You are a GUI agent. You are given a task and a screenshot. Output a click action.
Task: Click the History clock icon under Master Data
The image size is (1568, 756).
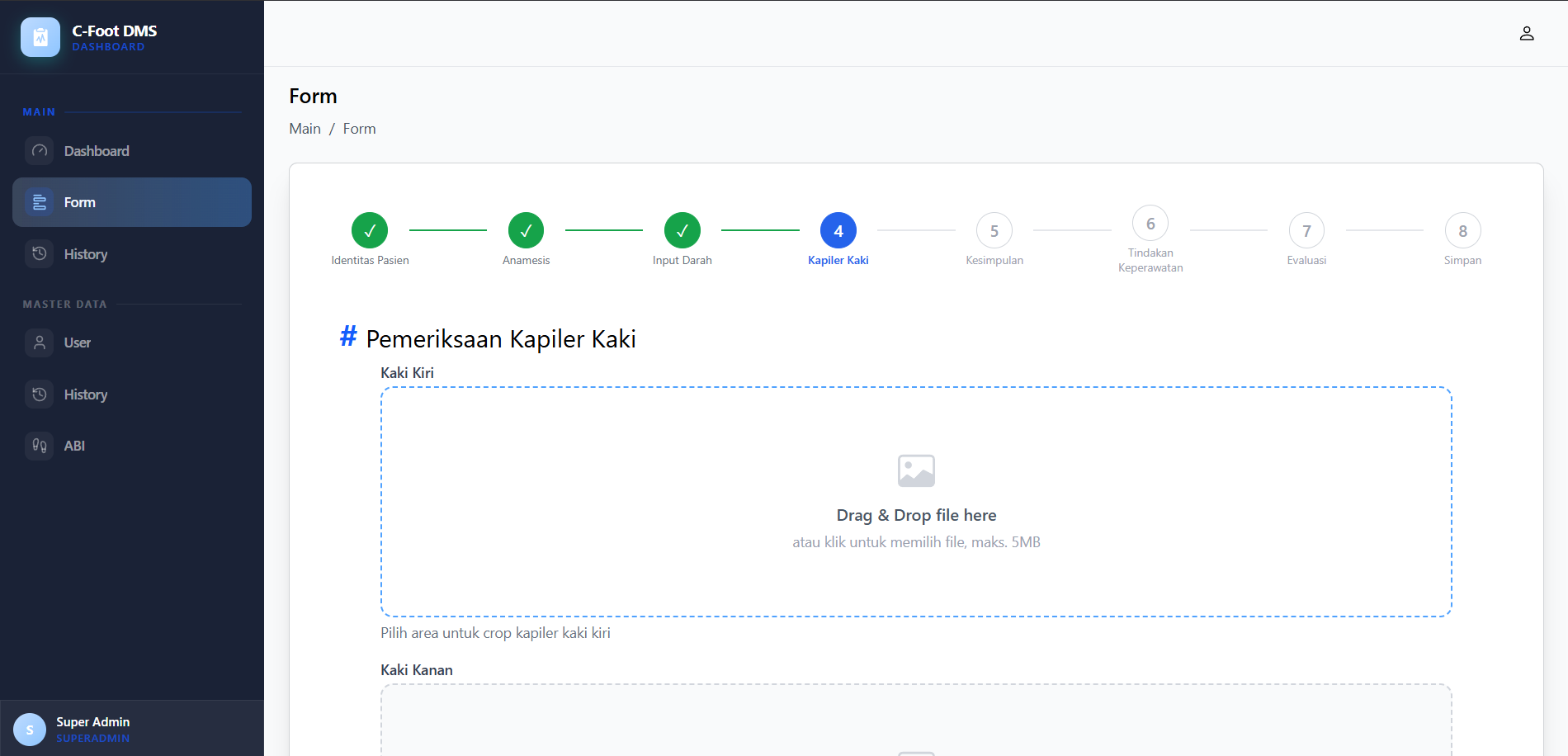point(39,395)
